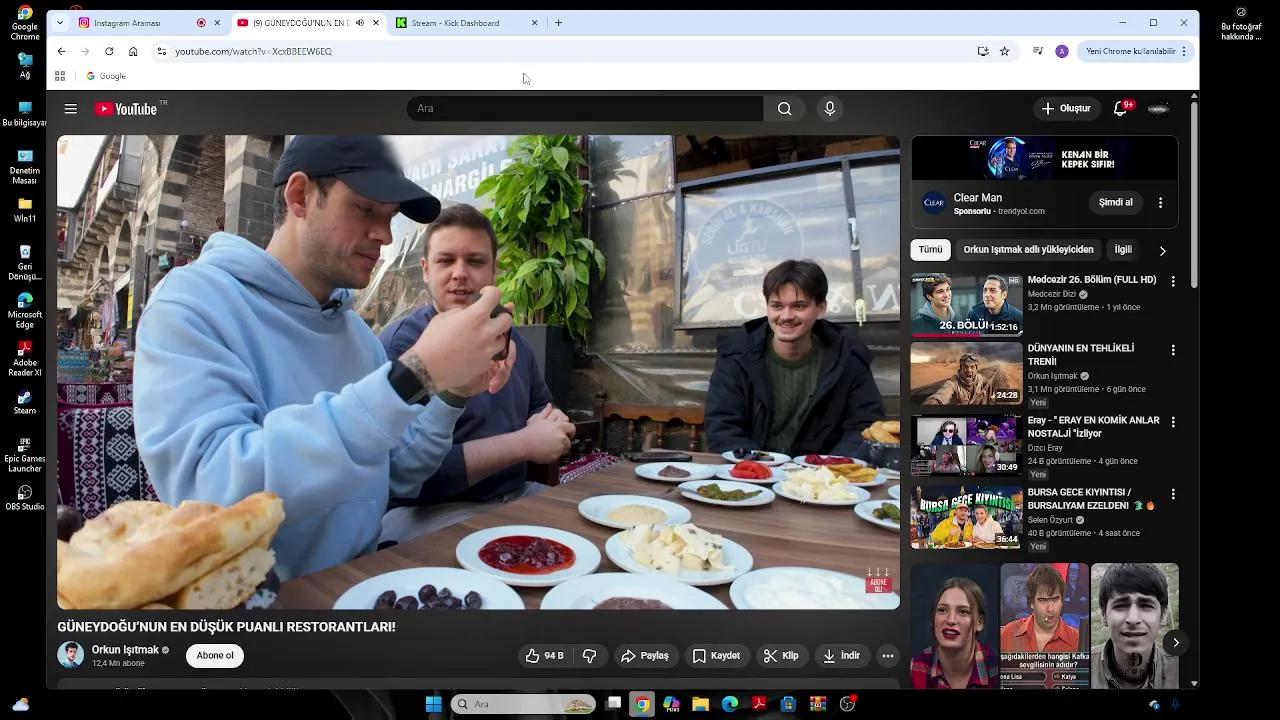Open the YouTube hamburger guide menu
Image resolution: width=1280 pixels, height=720 pixels.
click(70, 109)
